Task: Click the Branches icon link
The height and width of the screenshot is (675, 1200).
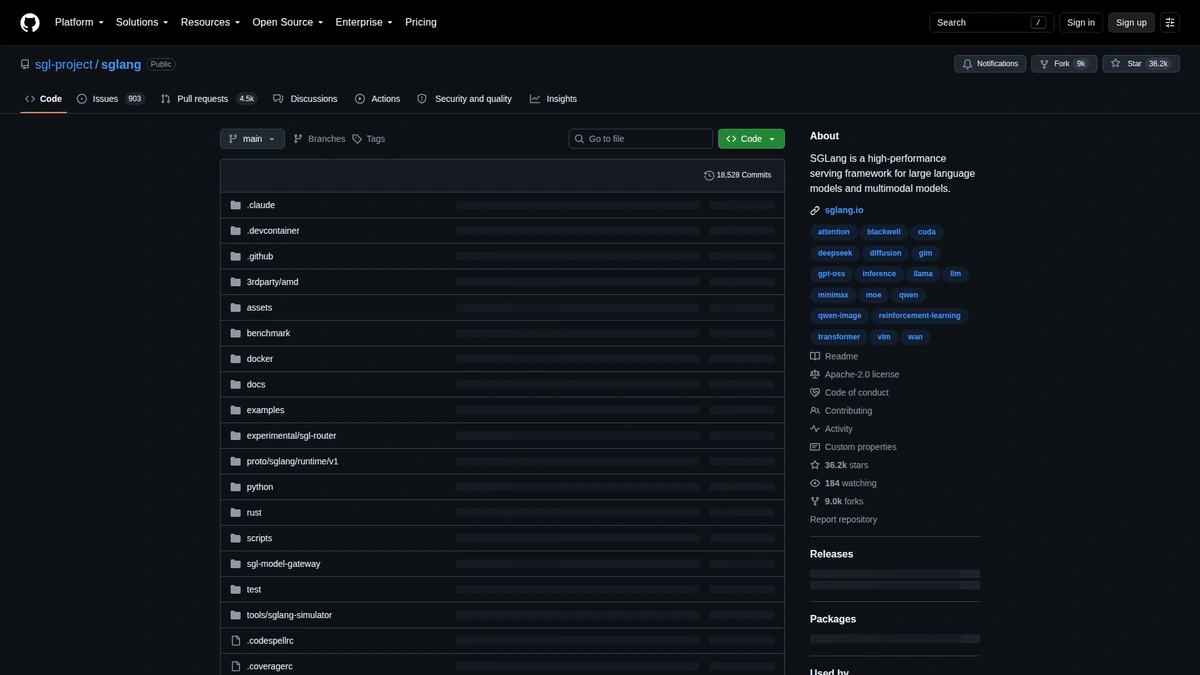Action: coord(319,139)
